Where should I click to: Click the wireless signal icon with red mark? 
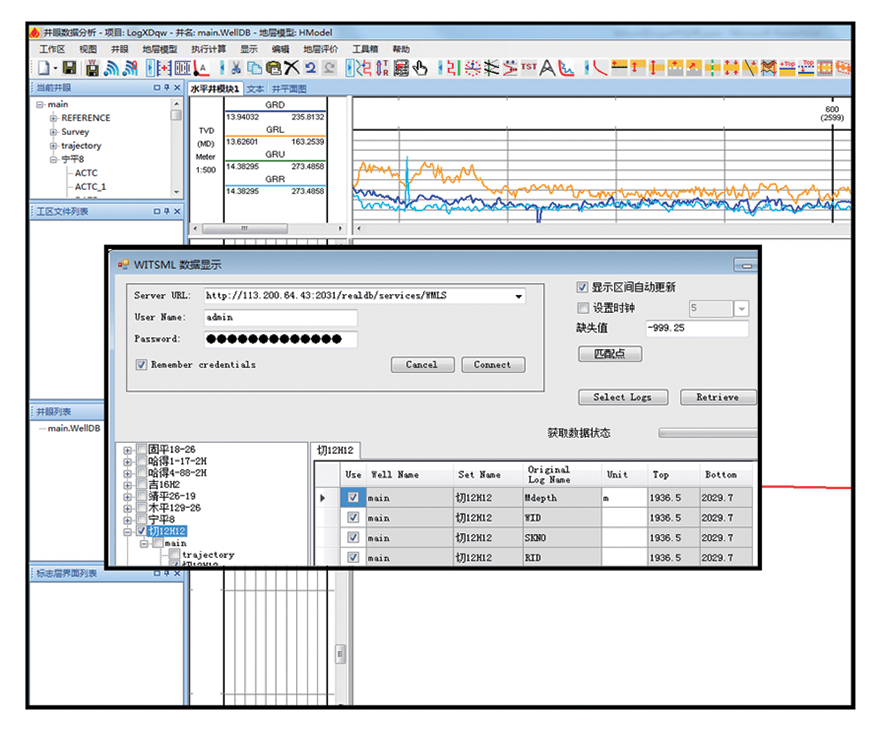coord(130,68)
